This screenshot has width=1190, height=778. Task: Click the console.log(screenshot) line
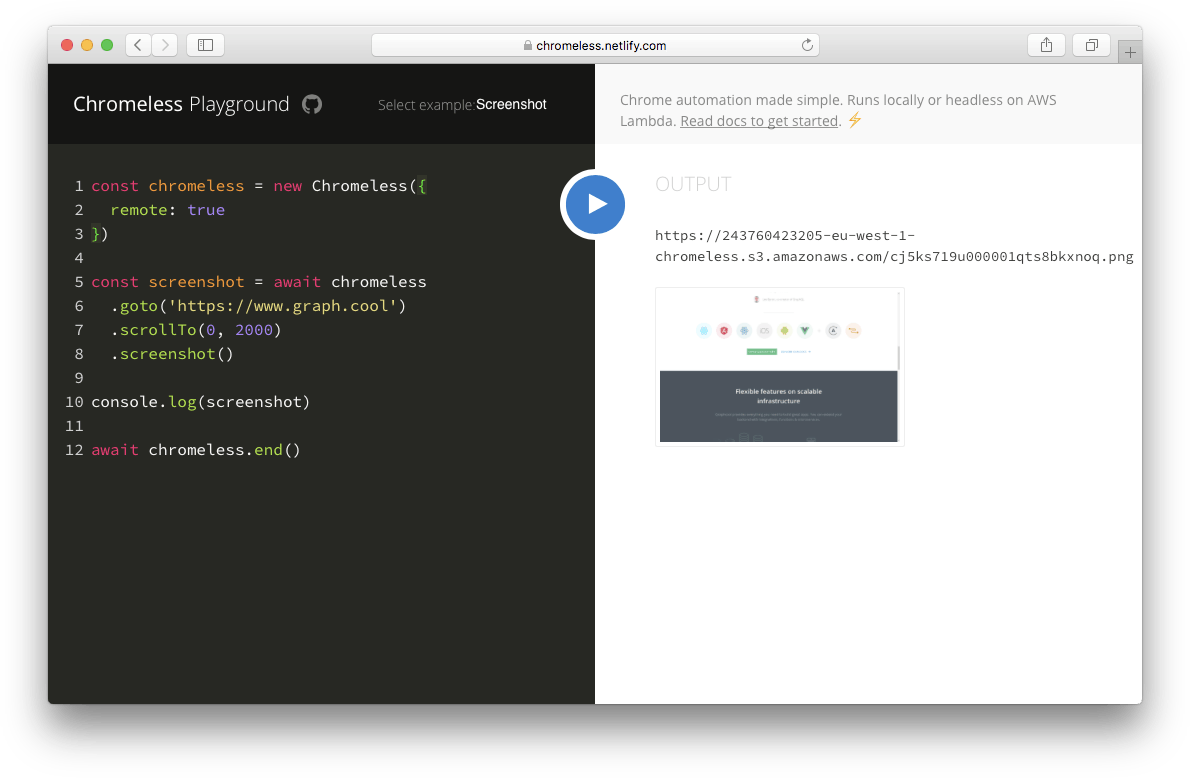200,402
